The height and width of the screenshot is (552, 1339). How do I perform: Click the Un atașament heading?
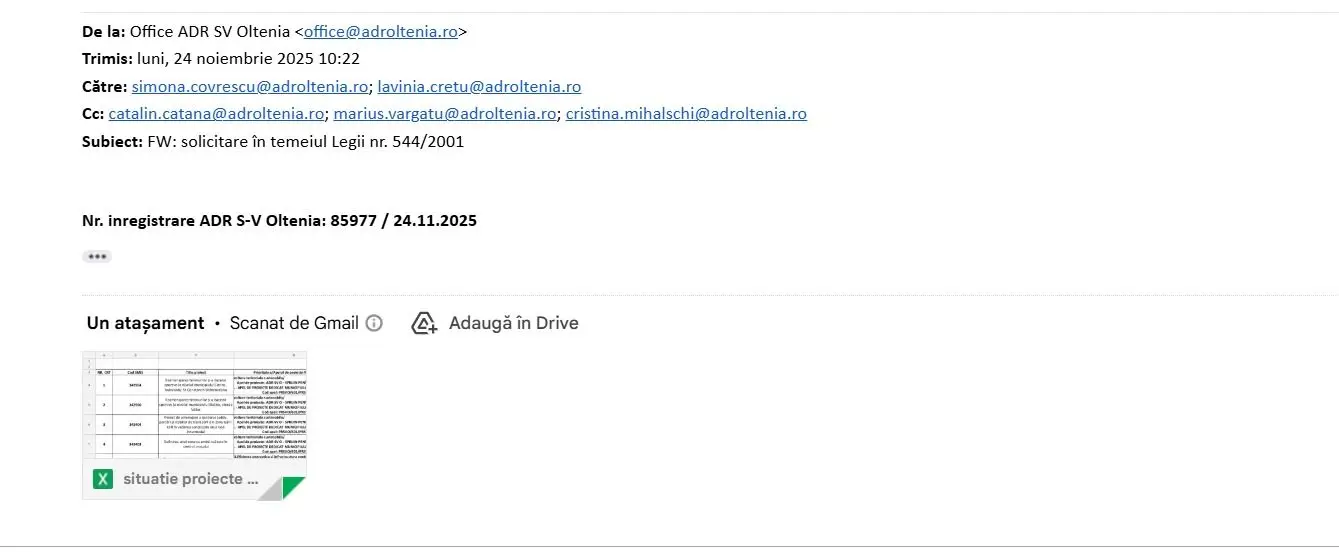145,323
